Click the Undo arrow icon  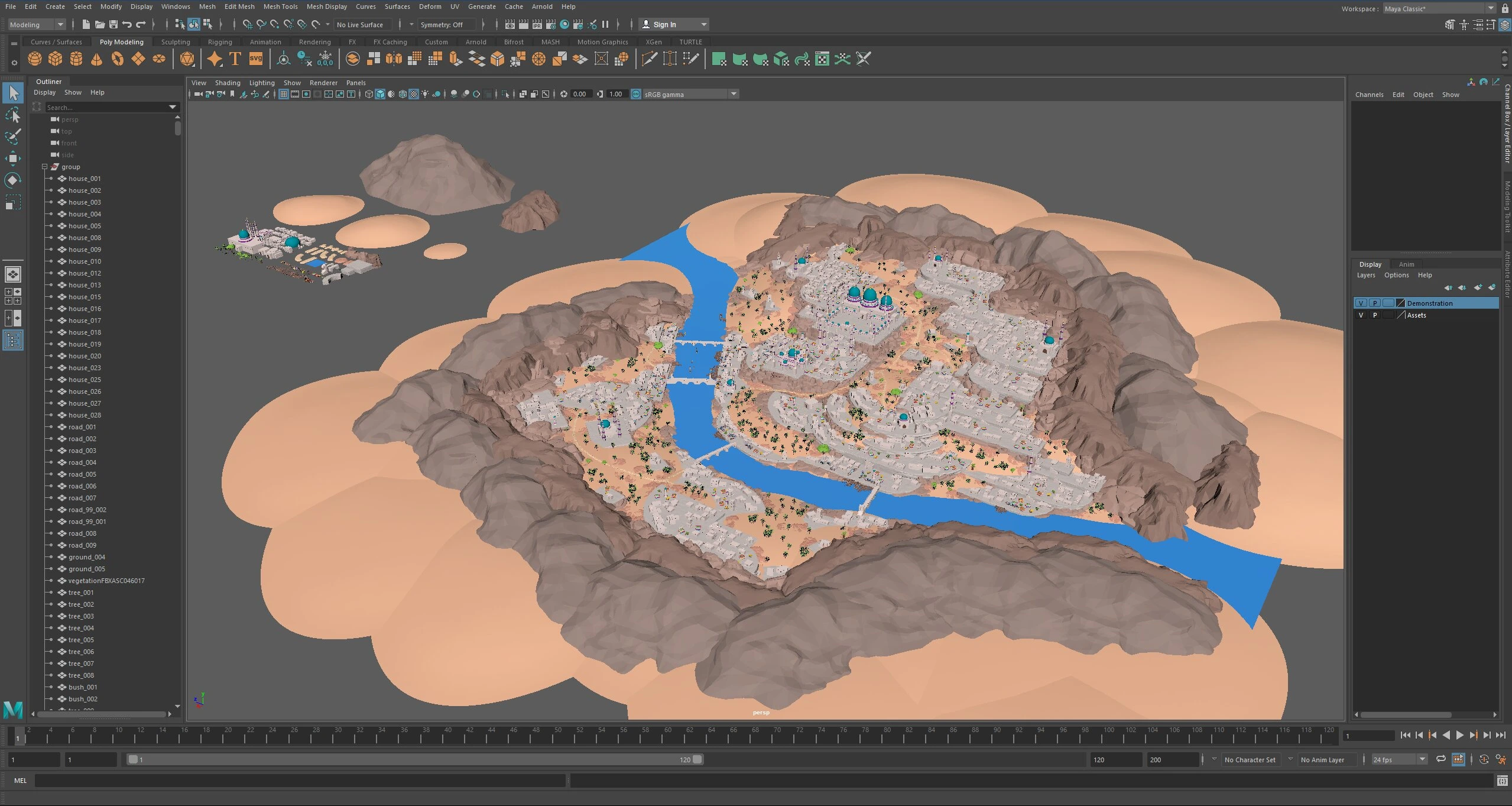[x=126, y=24]
